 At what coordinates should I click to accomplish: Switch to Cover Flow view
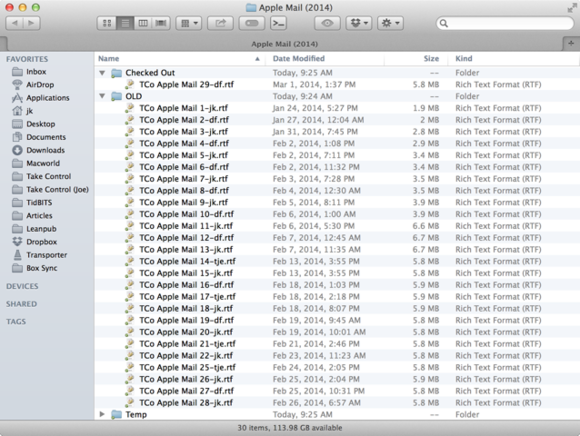point(161,23)
